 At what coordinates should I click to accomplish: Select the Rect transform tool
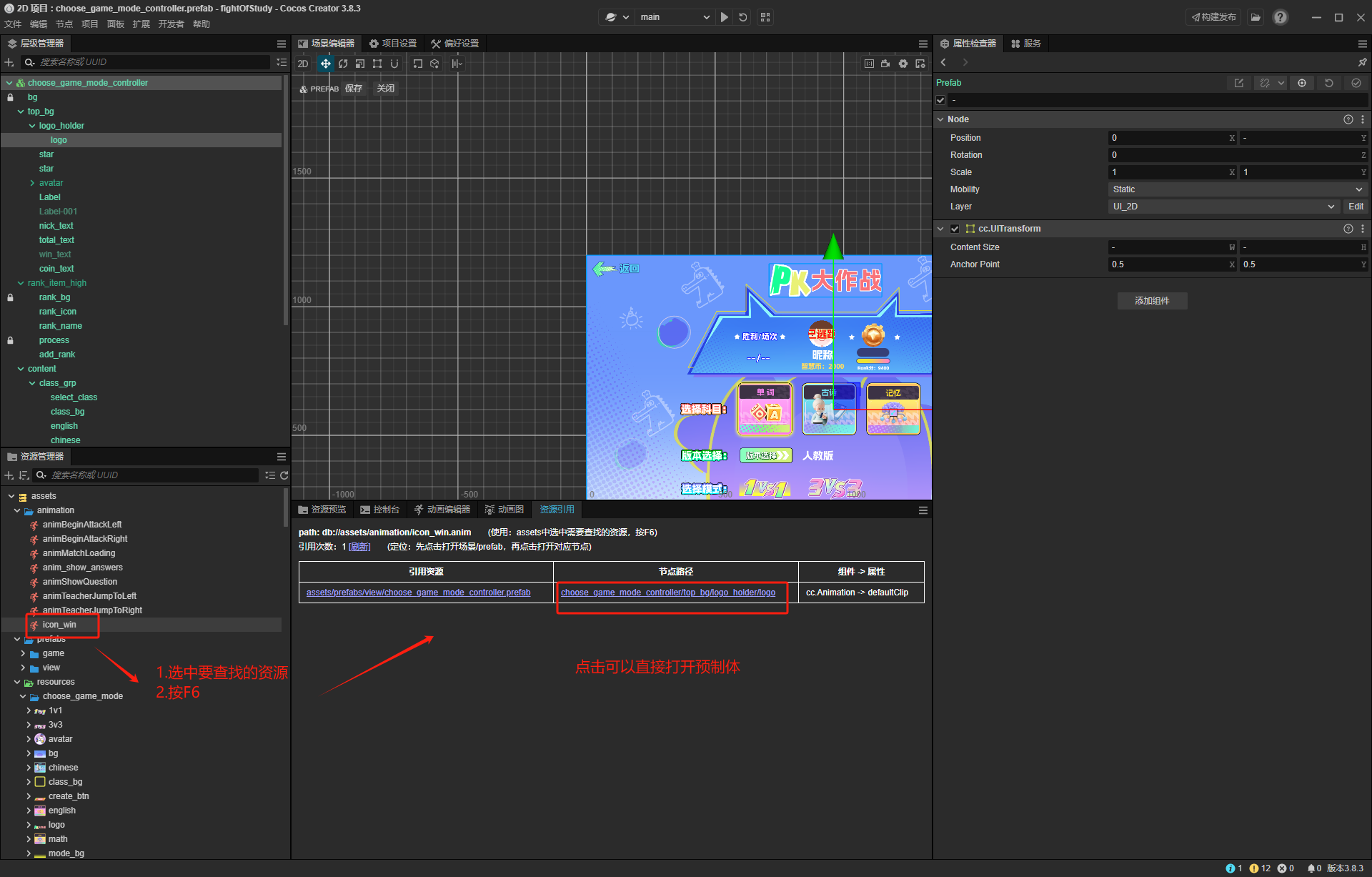[377, 64]
